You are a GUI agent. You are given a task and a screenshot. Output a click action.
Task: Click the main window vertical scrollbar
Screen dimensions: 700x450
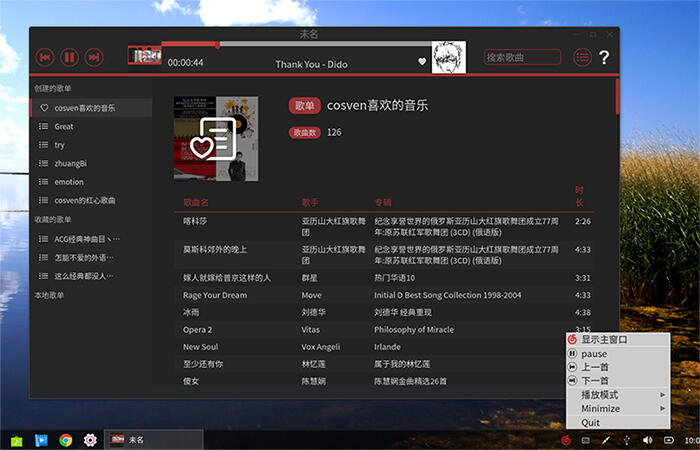click(617, 96)
